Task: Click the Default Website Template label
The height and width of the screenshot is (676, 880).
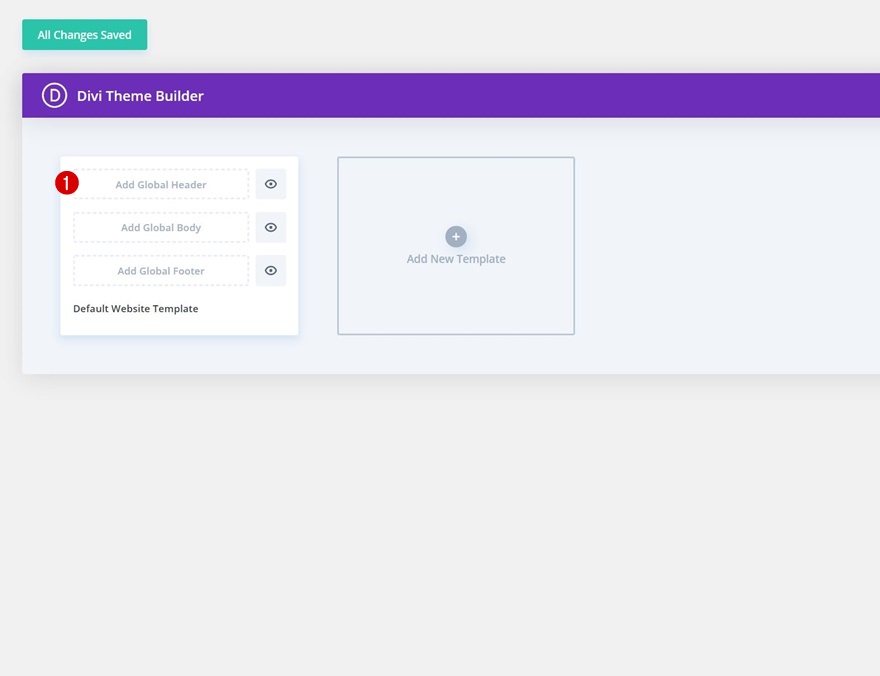Action: pyautogui.click(x=136, y=309)
